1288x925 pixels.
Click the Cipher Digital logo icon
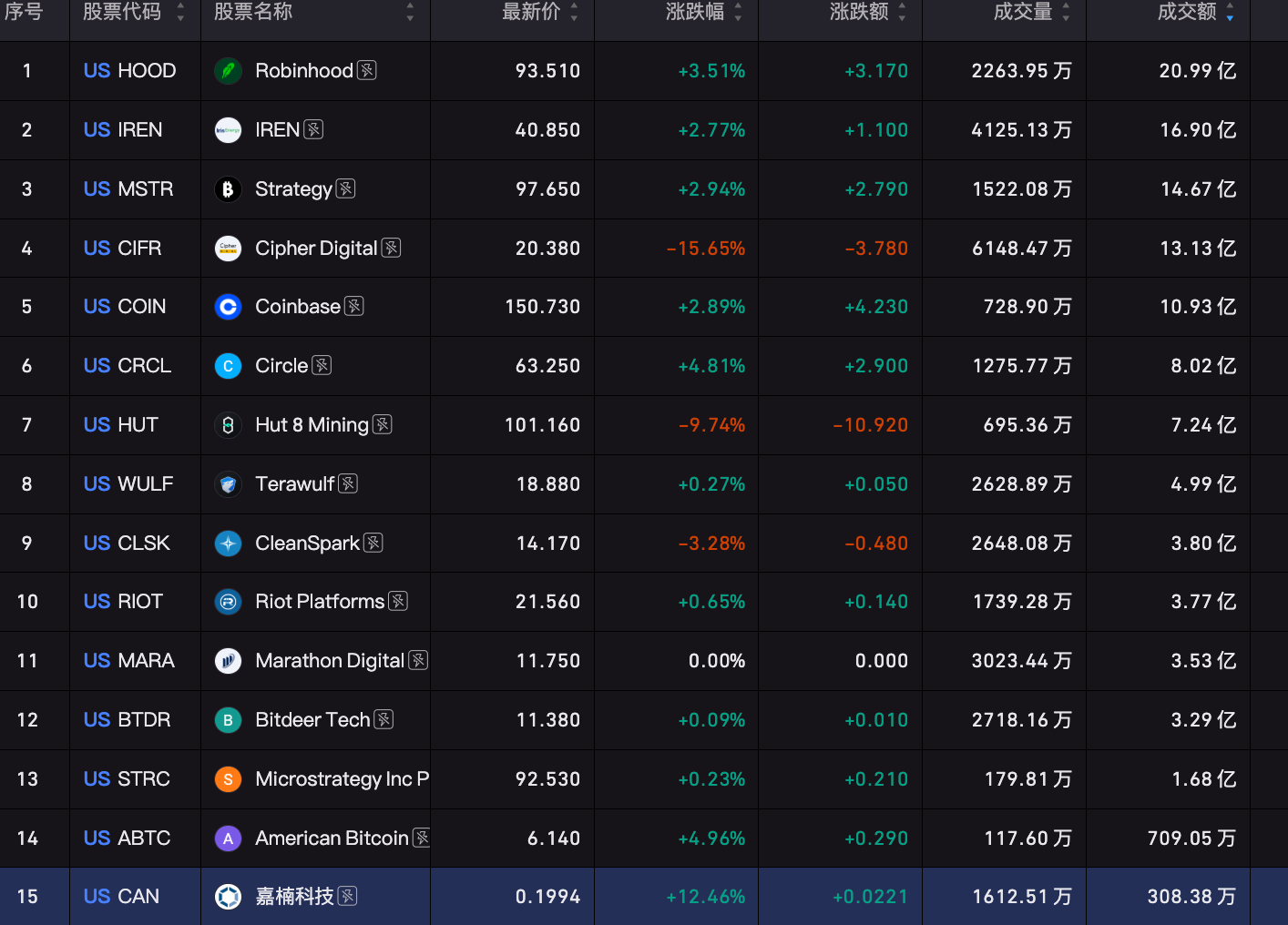coord(228,249)
